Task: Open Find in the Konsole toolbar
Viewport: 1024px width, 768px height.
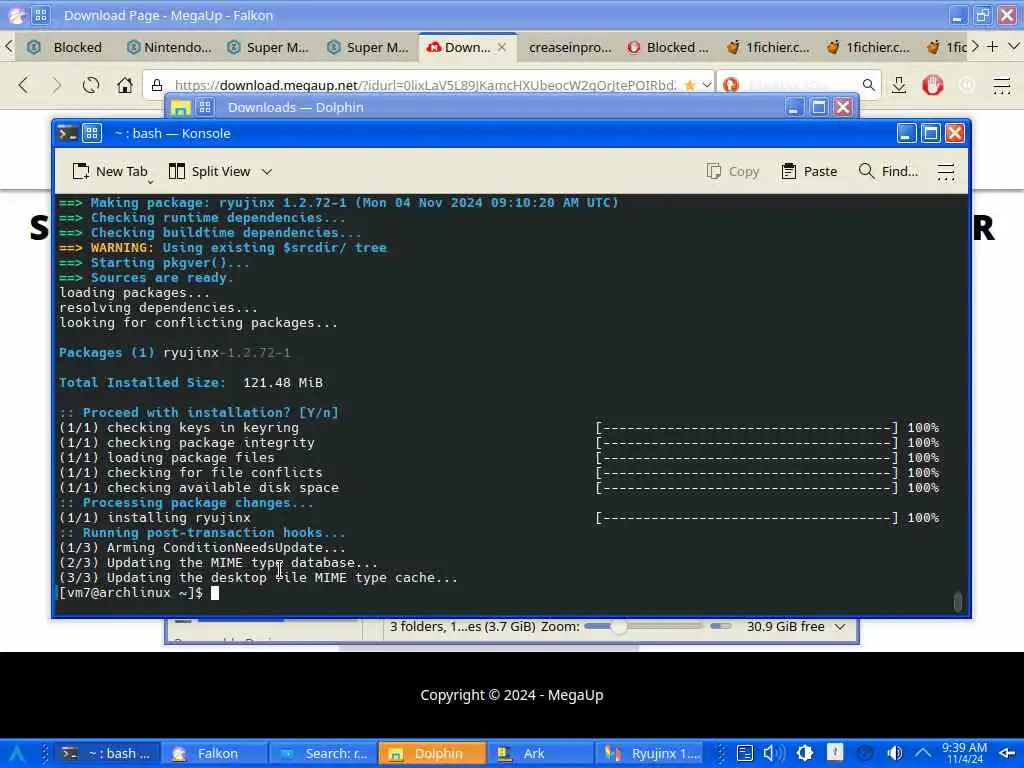Action: tap(888, 171)
